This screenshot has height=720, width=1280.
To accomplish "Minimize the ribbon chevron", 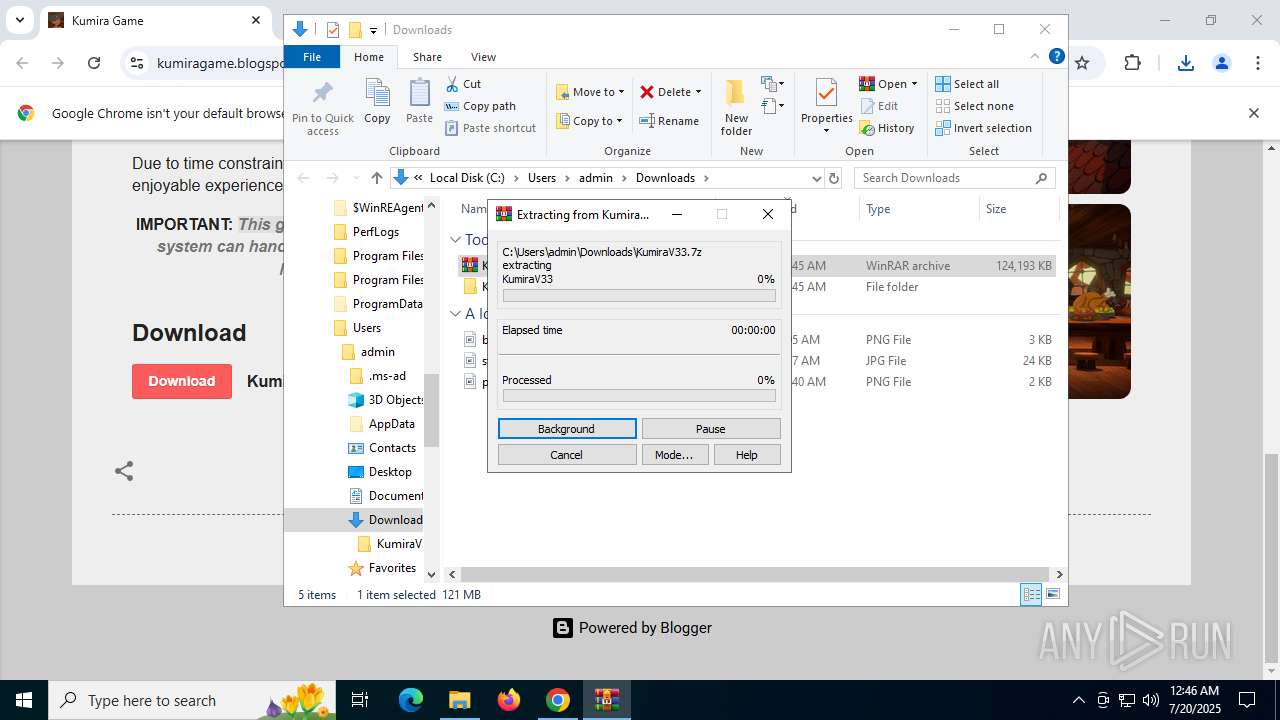I will (x=1035, y=57).
